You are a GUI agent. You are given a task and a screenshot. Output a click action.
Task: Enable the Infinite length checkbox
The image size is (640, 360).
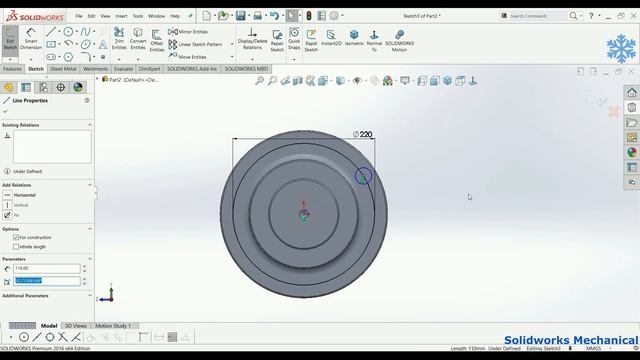tap(16, 247)
